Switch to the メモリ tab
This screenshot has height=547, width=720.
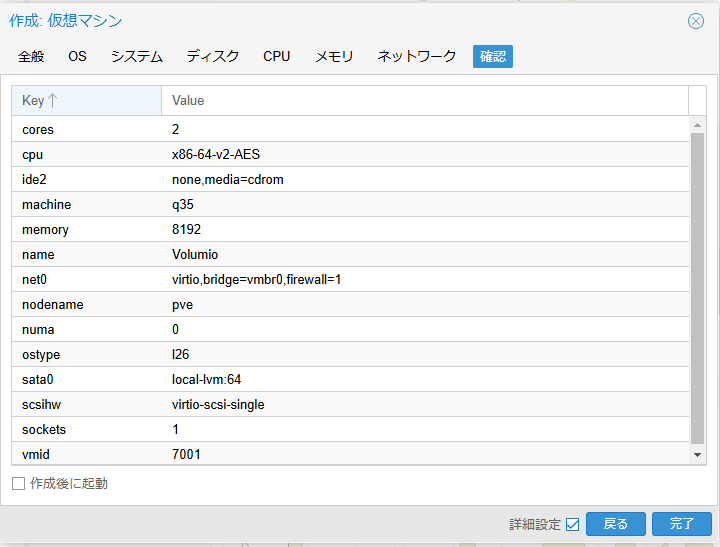[x=334, y=56]
